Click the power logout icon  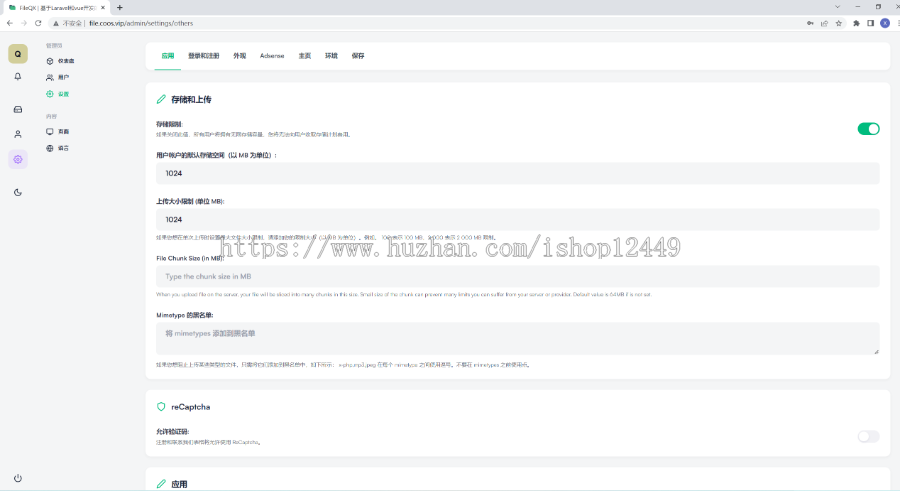18,478
